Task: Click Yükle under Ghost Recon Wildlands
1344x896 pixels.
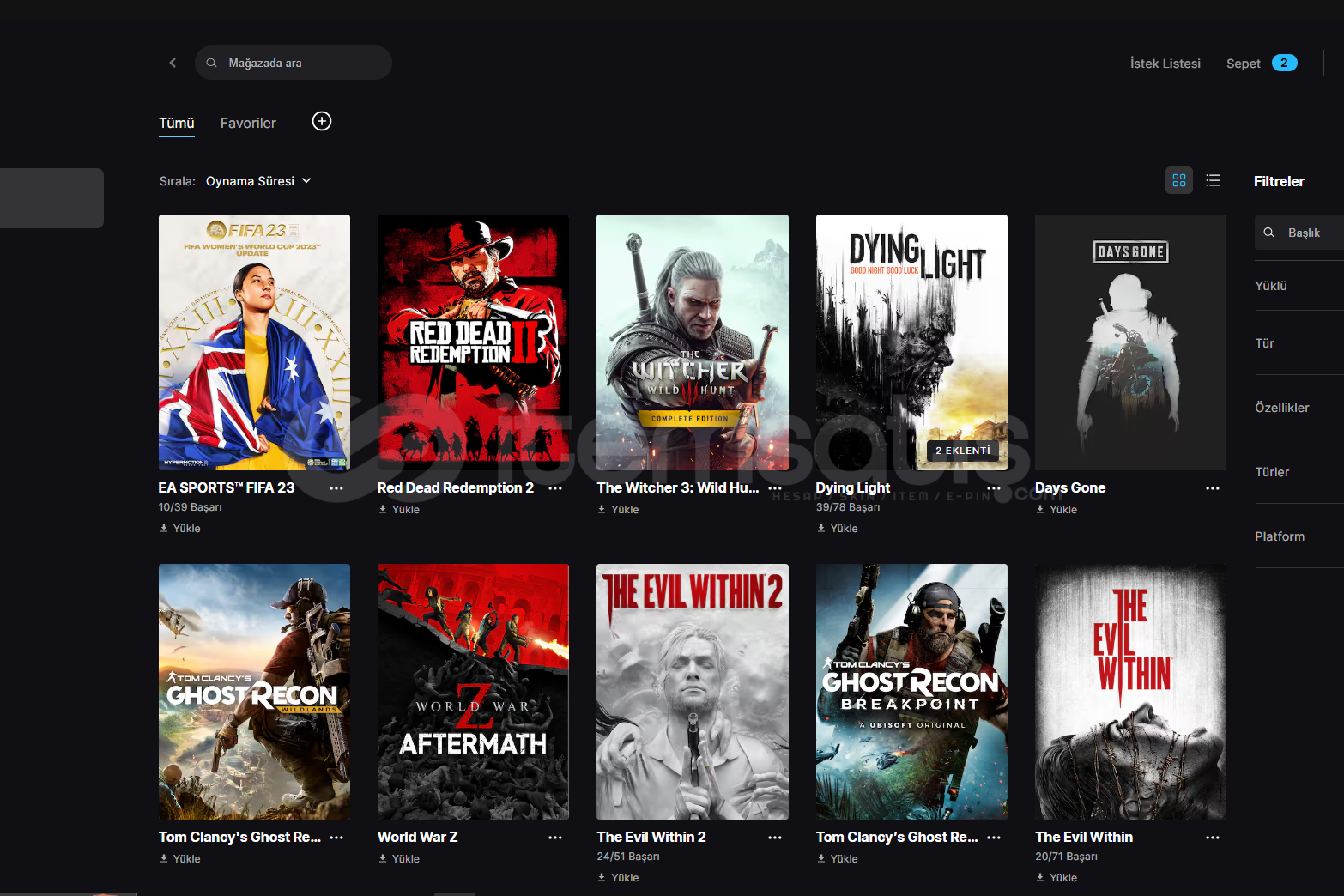Action: (180, 859)
